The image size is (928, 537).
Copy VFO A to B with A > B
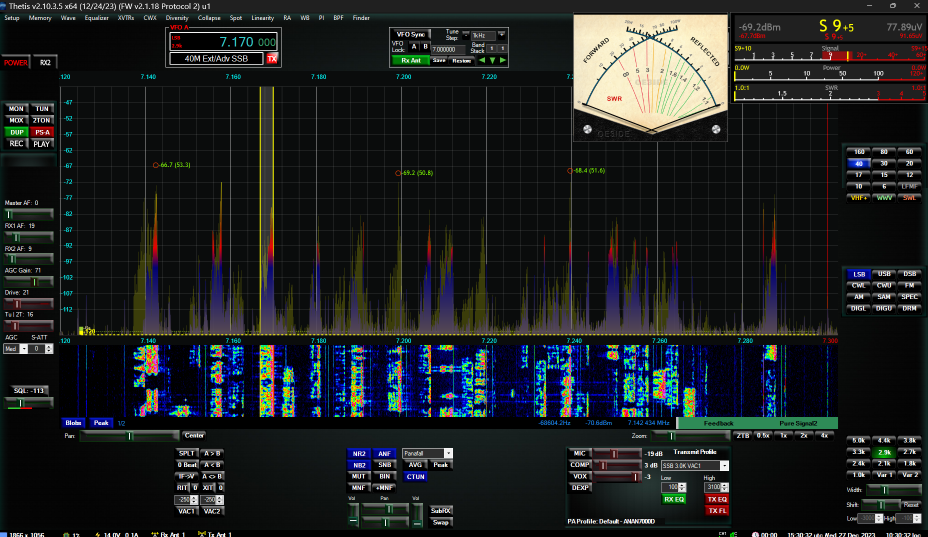click(212, 454)
